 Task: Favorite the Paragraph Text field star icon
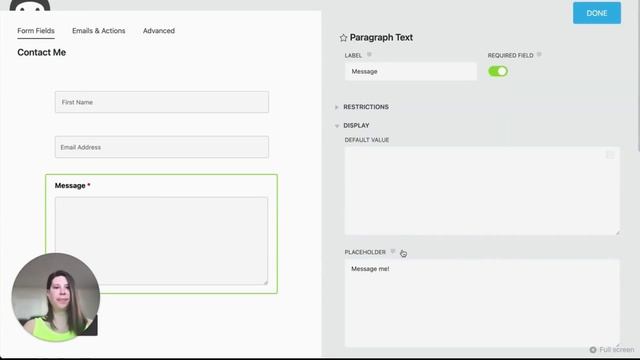point(343,38)
